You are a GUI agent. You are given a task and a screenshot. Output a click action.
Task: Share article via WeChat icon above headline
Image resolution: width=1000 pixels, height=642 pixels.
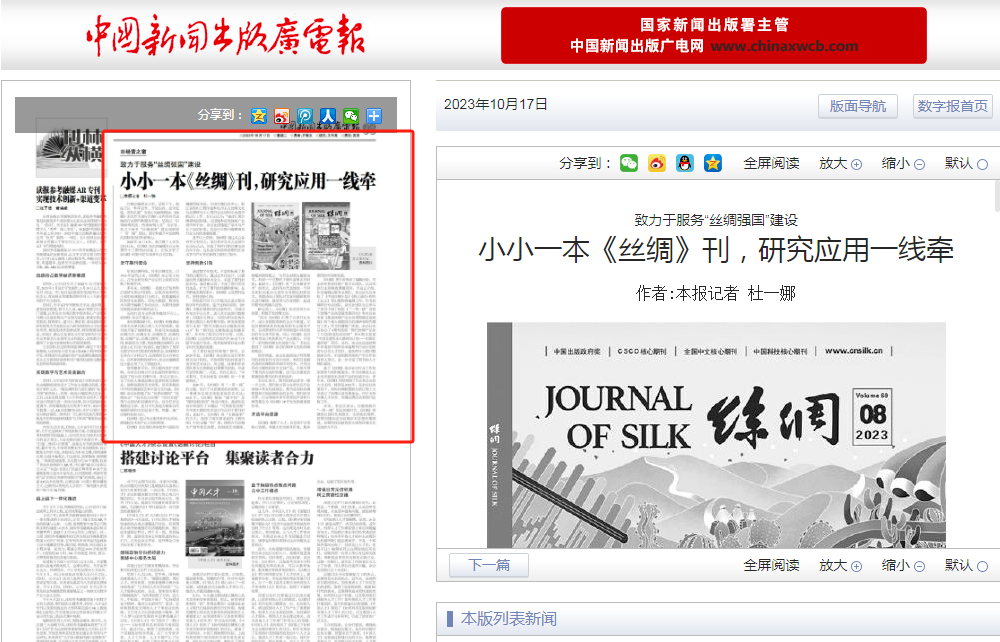pos(628,163)
